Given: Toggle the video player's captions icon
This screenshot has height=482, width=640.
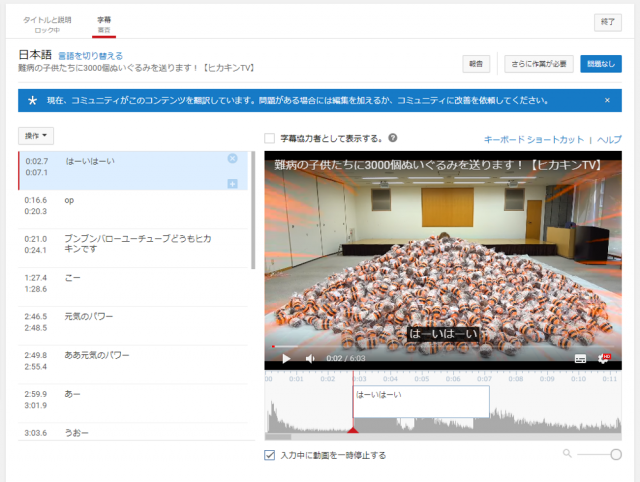Looking at the screenshot, I should pyautogui.click(x=580, y=359).
